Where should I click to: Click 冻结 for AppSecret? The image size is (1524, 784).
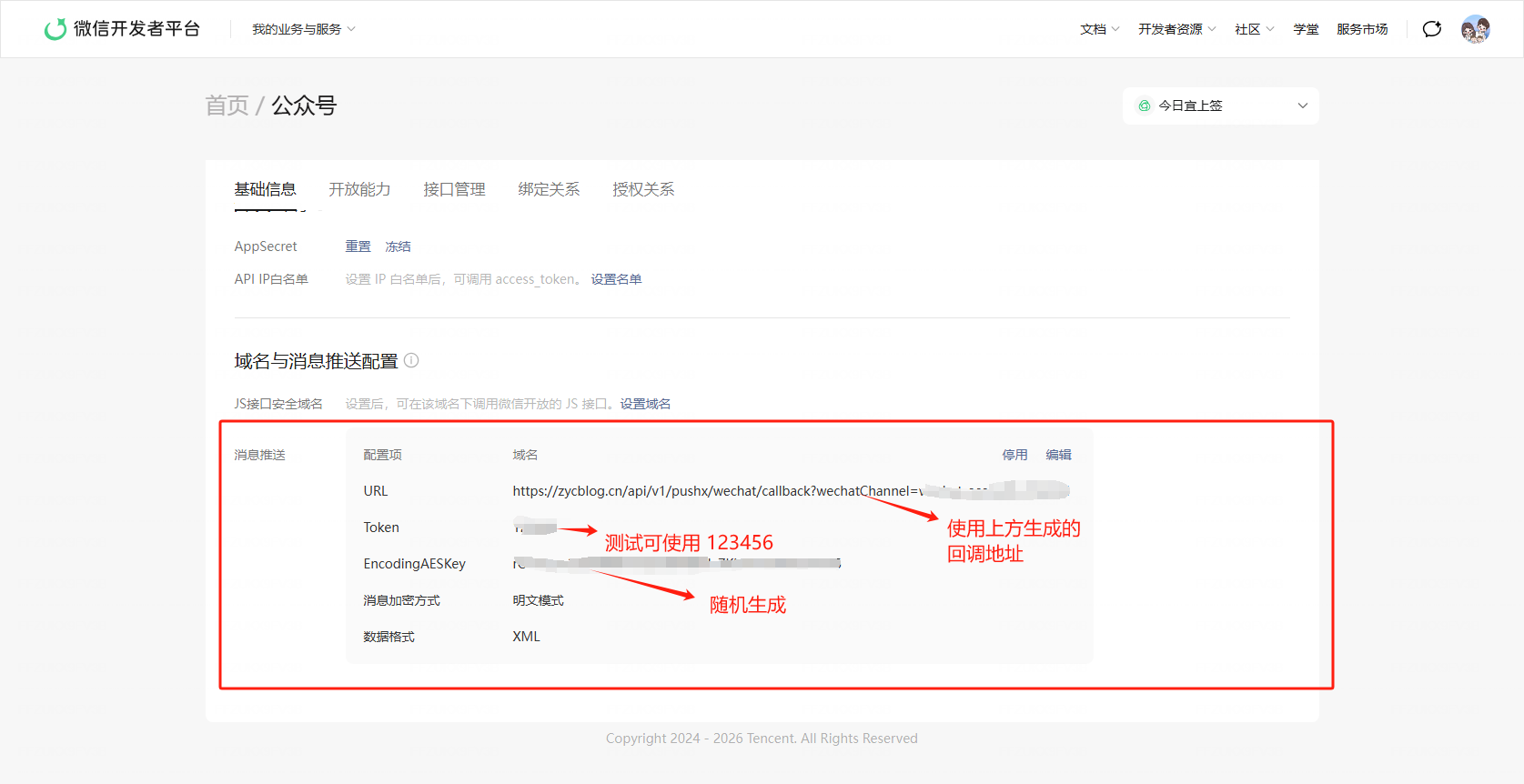tap(398, 246)
